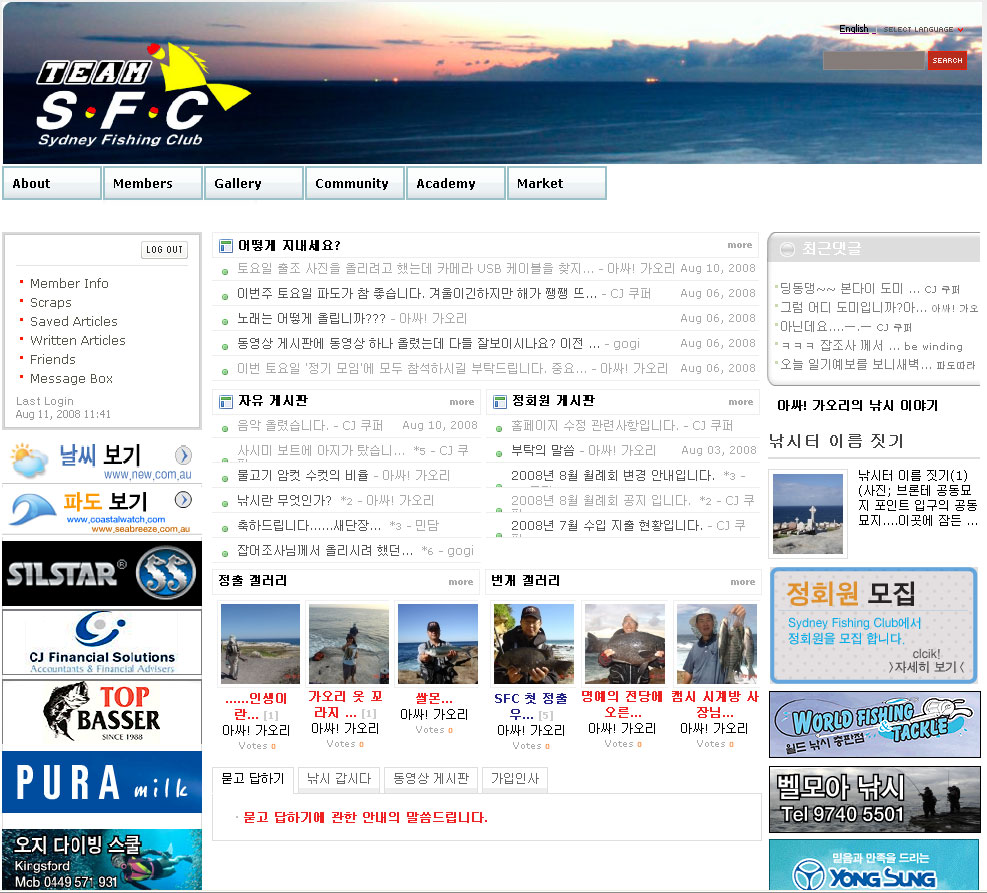Open the Academy menu
The width and height of the screenshot is (987, 893).
click(456, 183)
